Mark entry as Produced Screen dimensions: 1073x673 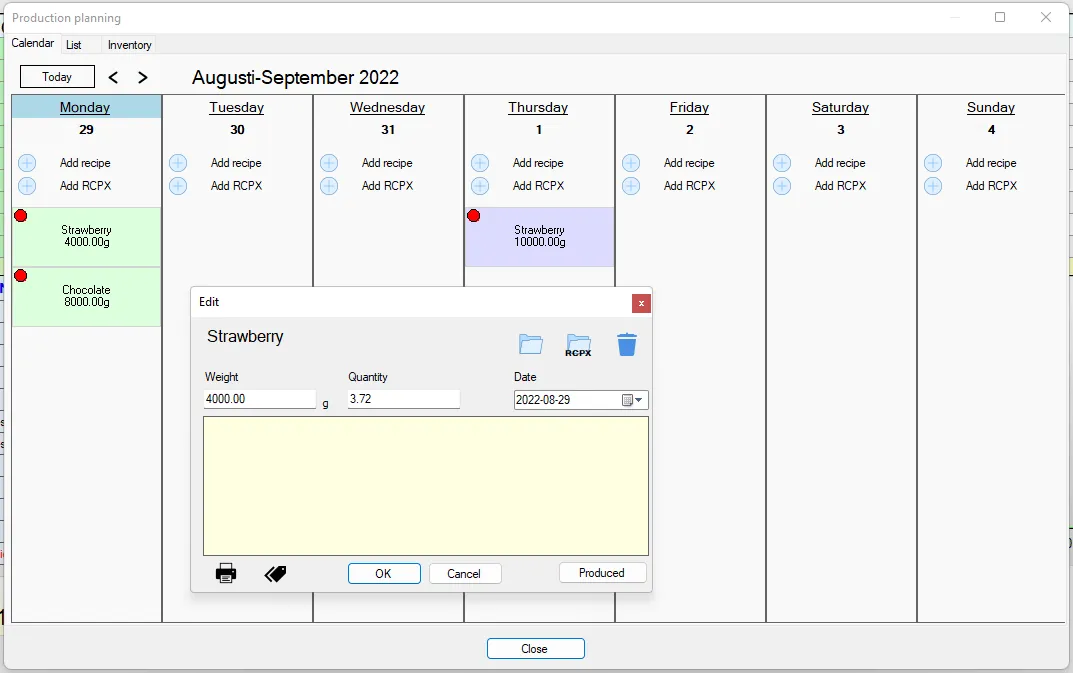click(602, 573)
